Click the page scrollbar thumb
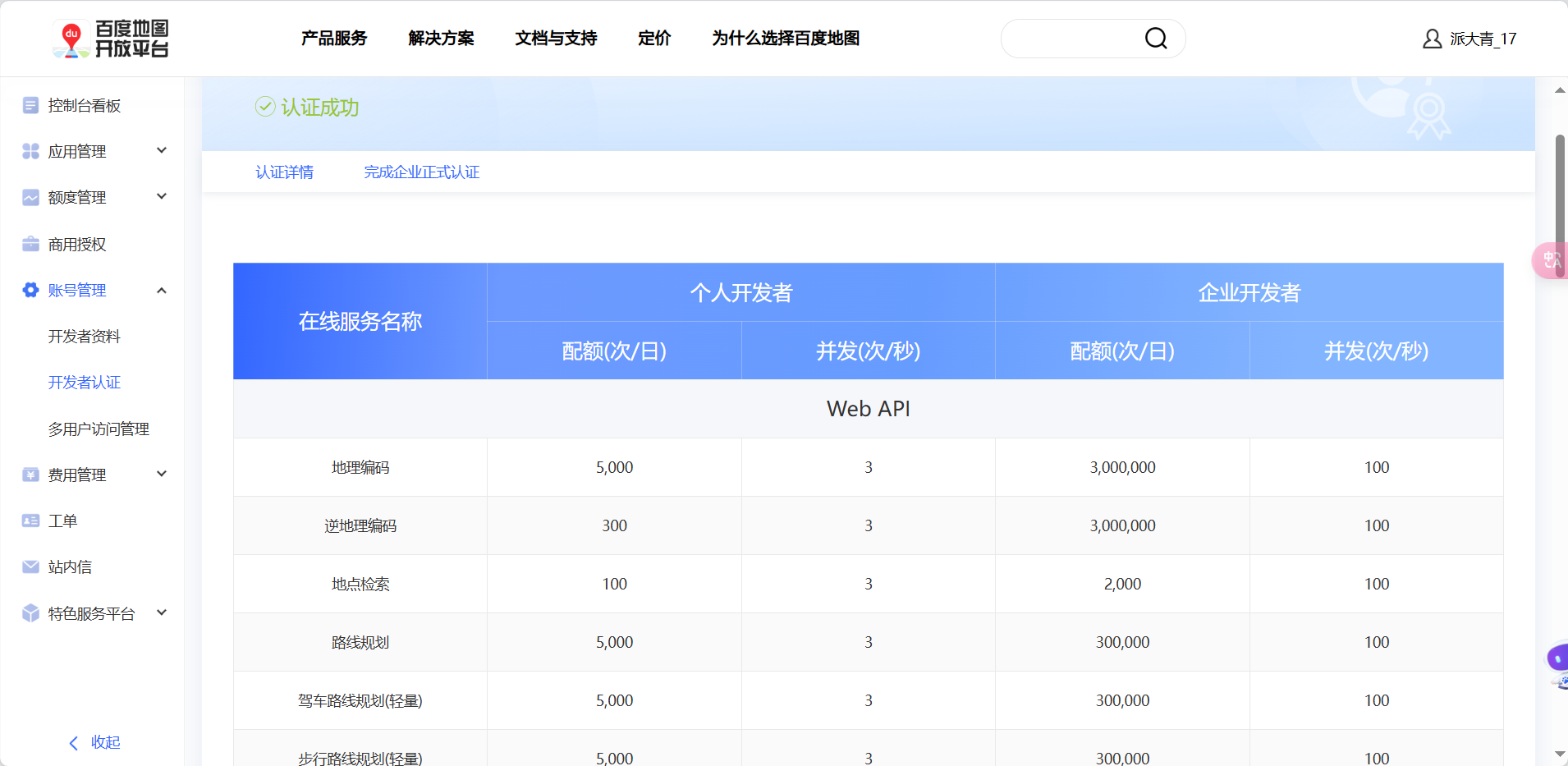 [x=1560, y=206]
